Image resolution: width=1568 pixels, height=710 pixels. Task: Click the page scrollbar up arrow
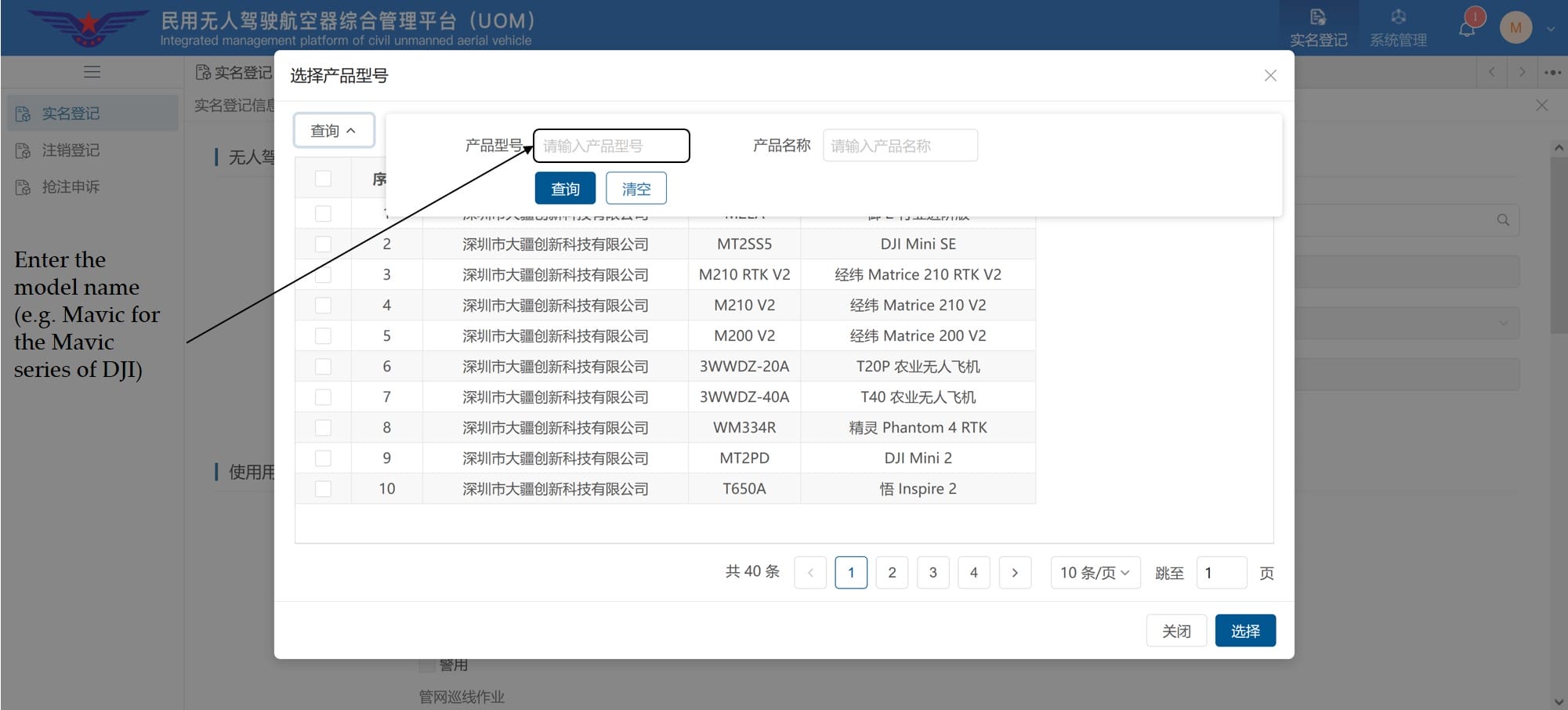(1559, 147)
